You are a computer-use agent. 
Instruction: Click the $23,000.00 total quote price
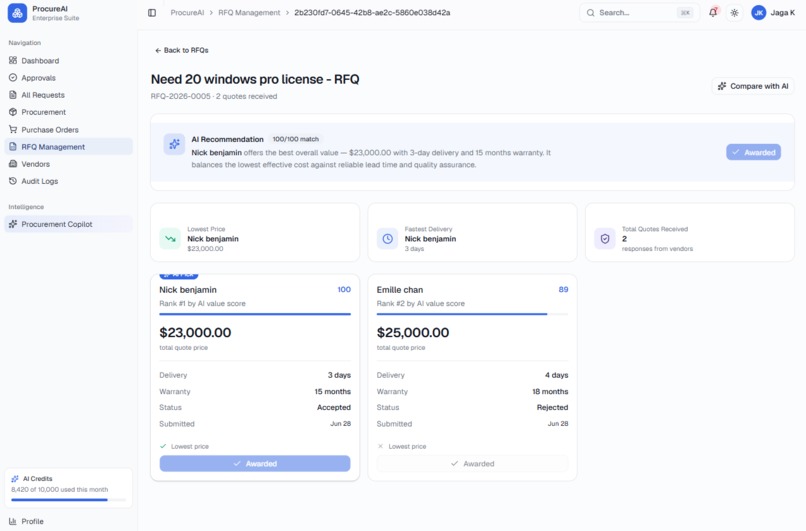(195, 333)
